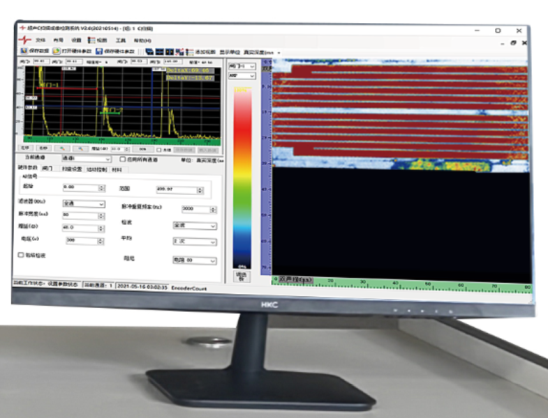Click the 调色板 palette button below color bar
This screenshot has width=548, height=418.
tap(242, 276)
